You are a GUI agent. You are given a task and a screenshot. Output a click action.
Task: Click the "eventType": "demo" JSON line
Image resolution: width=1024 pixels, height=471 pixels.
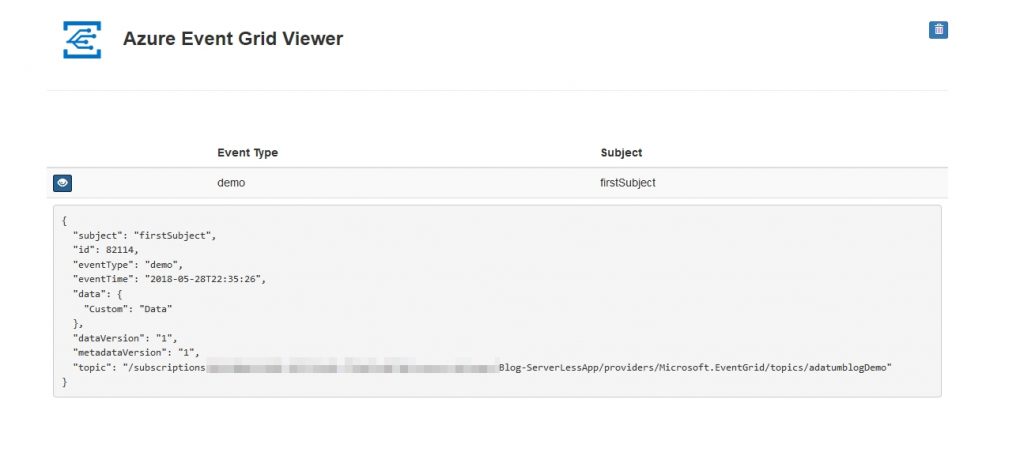pyautogui.click(x=128, y=265)
